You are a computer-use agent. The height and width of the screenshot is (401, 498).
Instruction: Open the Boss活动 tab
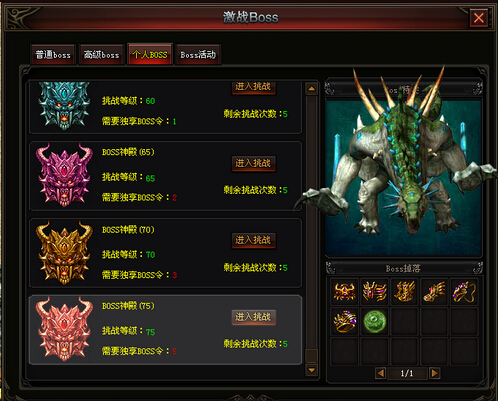pos(198,55)
